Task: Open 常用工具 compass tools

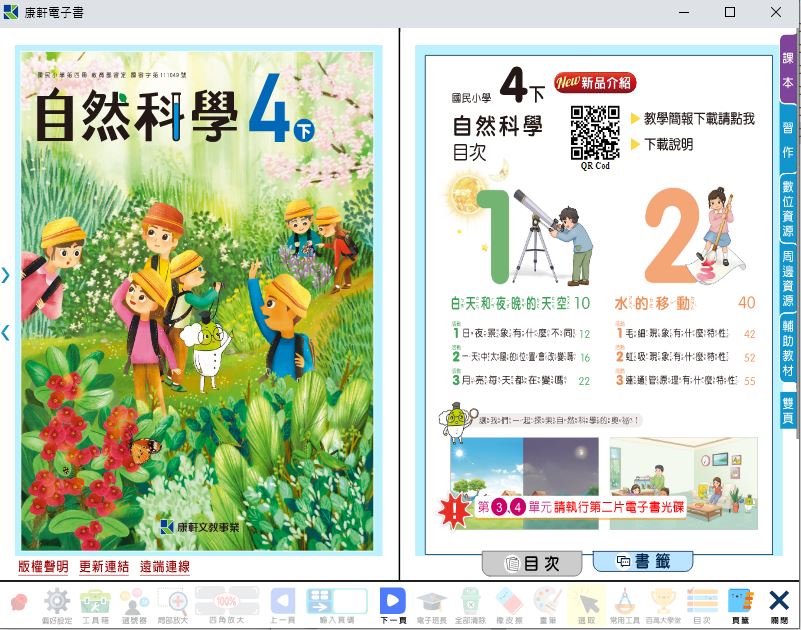Action: pyautogui.click(x=624, y=606)
